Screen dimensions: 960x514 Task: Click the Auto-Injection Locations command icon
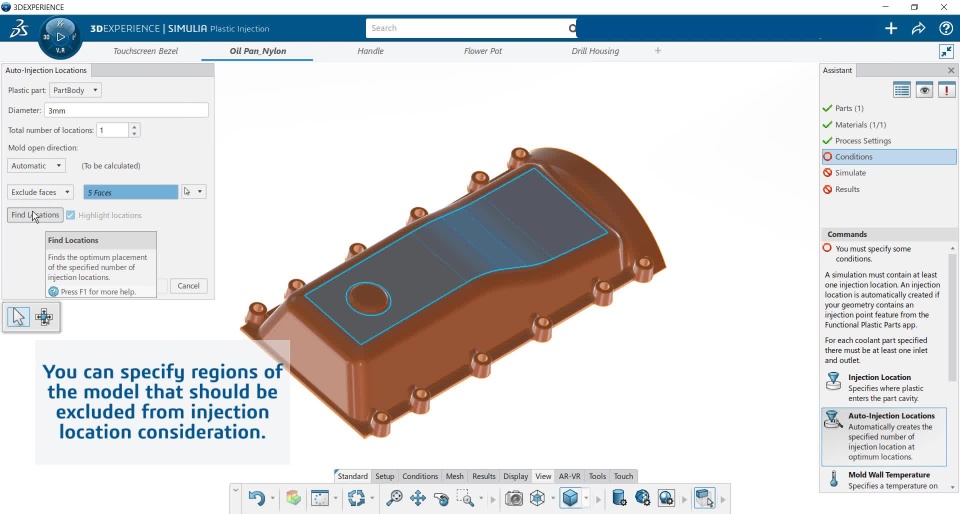pos(833,420)
